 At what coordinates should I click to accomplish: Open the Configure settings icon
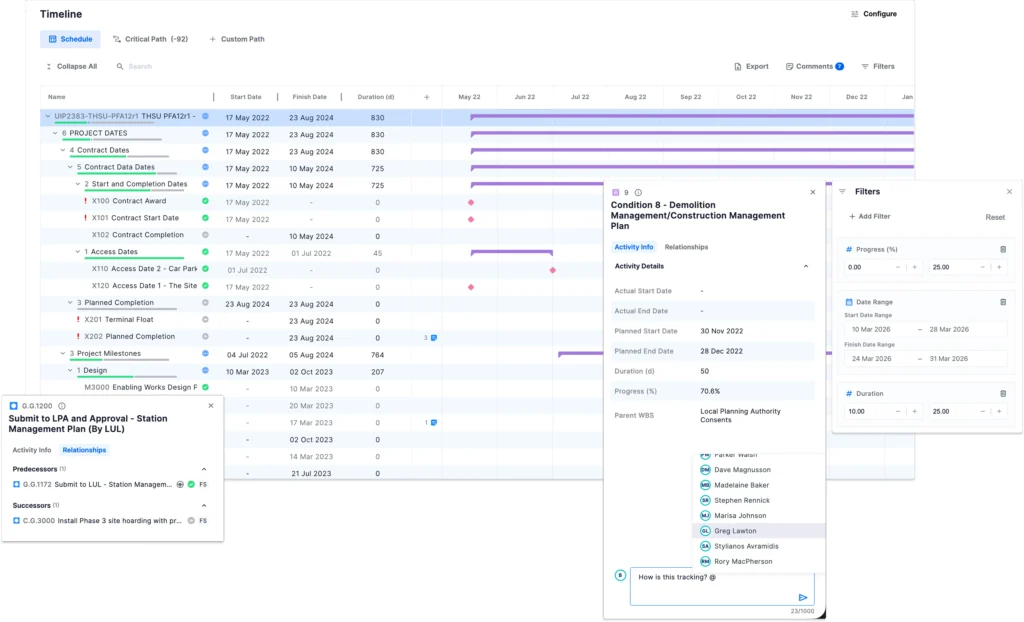(855, 14)
